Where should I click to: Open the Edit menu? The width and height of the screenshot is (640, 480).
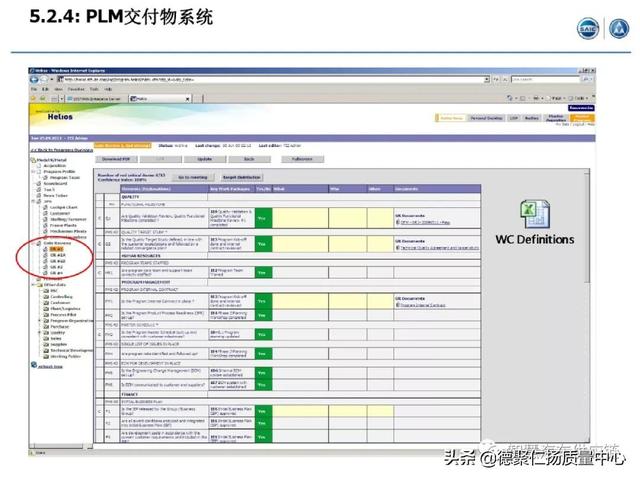(x=45, y=89)
